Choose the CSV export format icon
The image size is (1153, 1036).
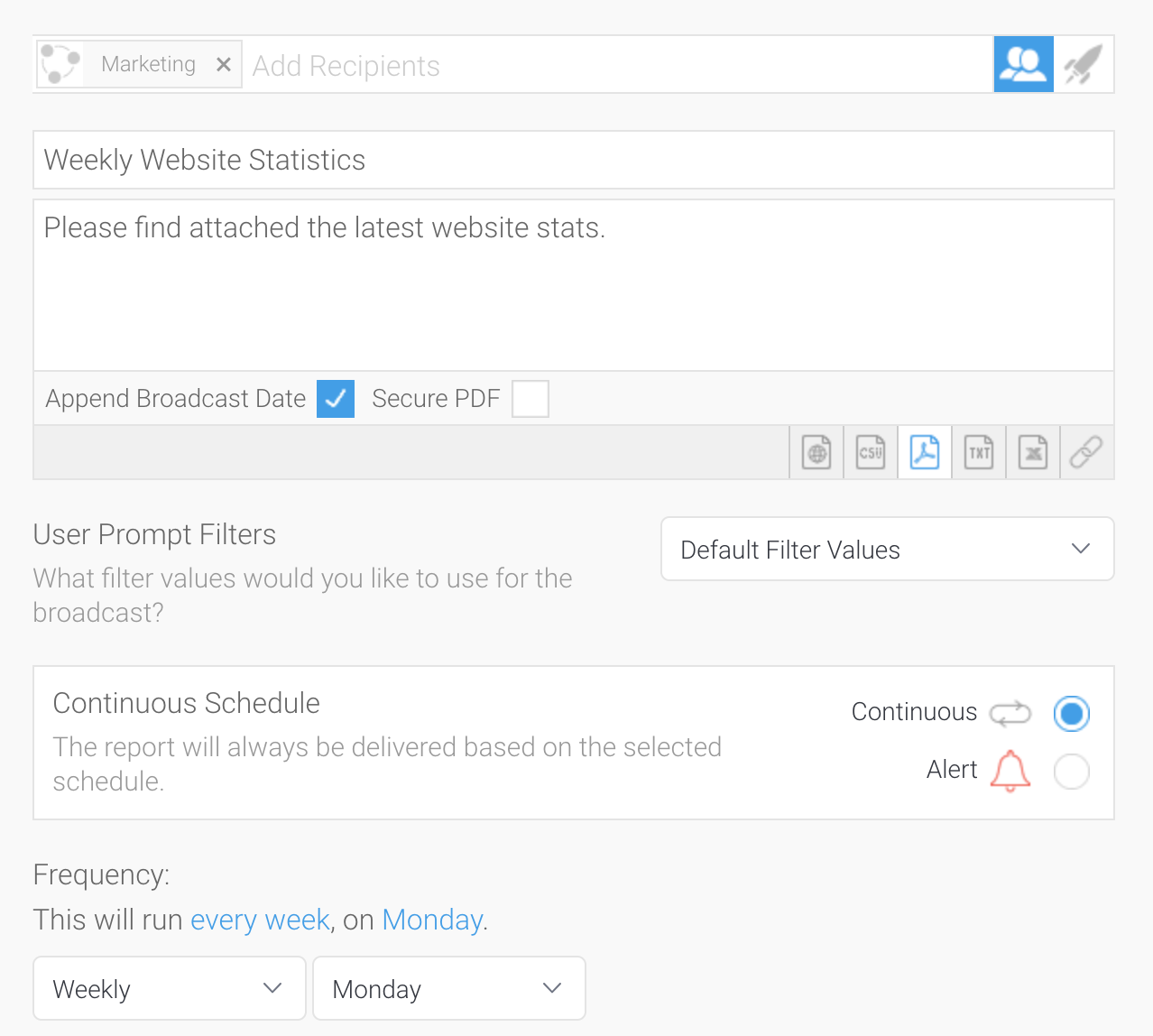(871, 452)
